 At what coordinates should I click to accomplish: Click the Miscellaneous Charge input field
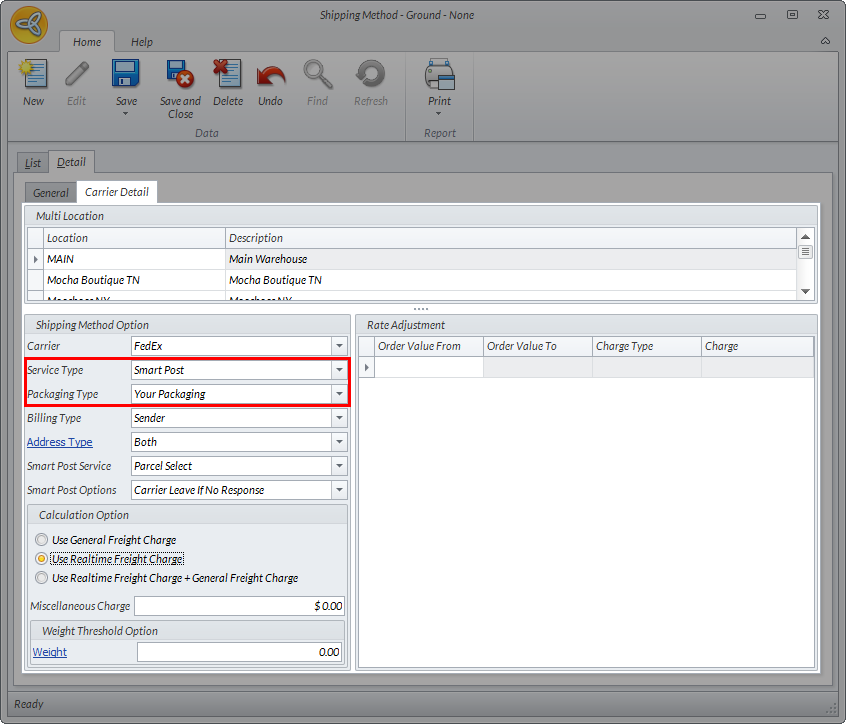[x=240, y=606]
